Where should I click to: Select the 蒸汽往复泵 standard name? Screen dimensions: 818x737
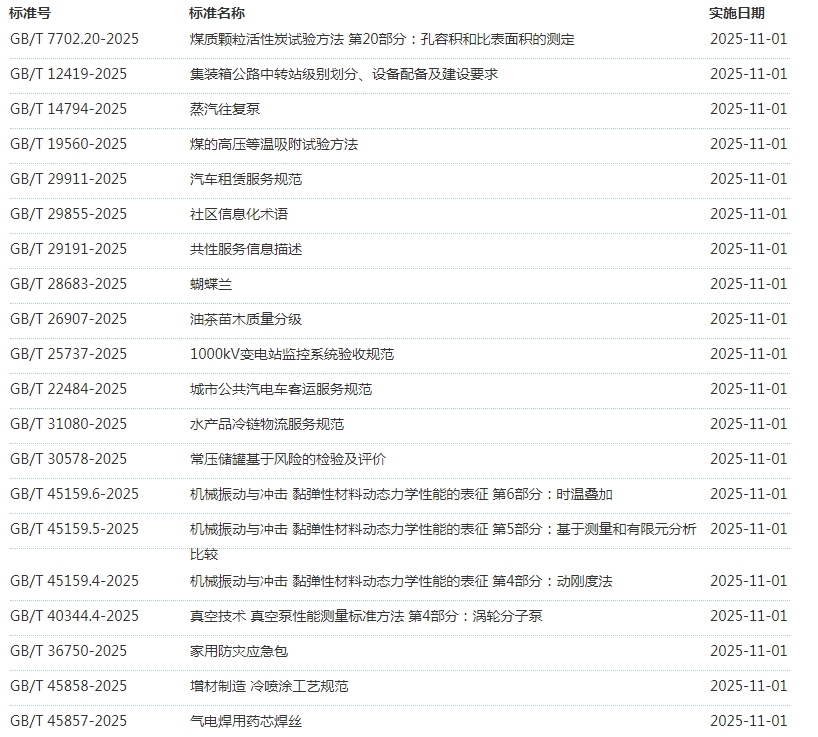coord(224,109)
